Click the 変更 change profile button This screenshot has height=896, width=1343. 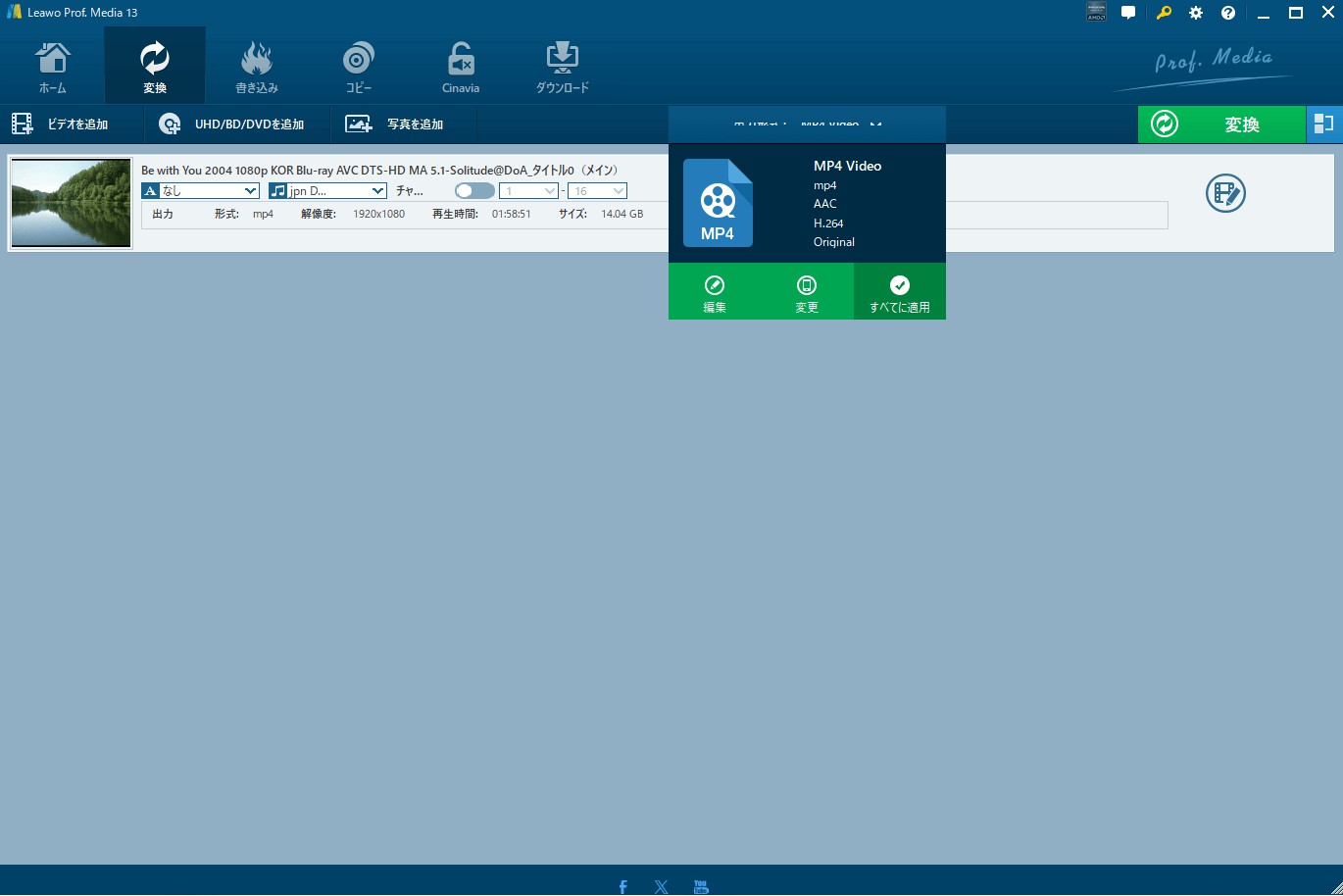coord(807,292)
